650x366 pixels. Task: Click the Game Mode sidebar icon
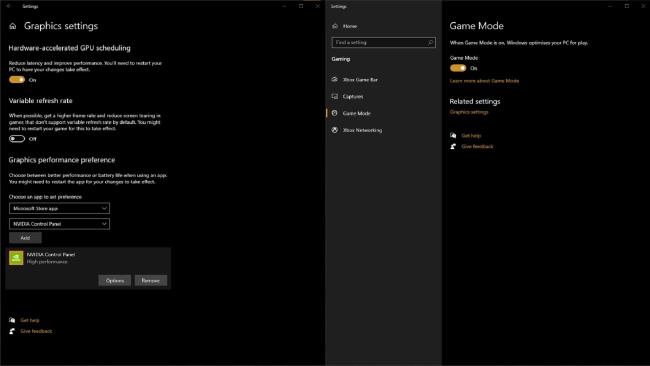[335, 113]
